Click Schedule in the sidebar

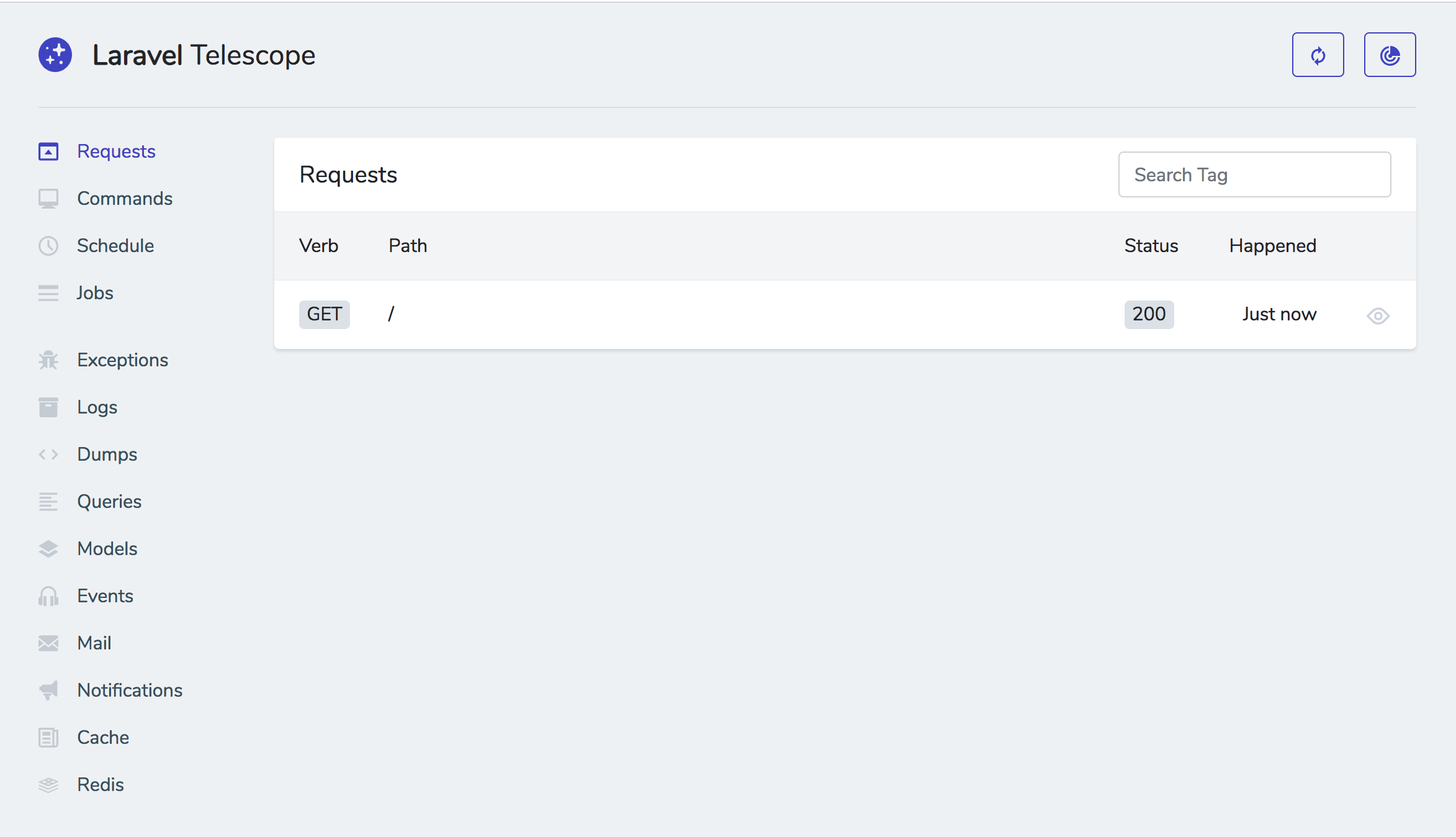click(x=115, y=245)
